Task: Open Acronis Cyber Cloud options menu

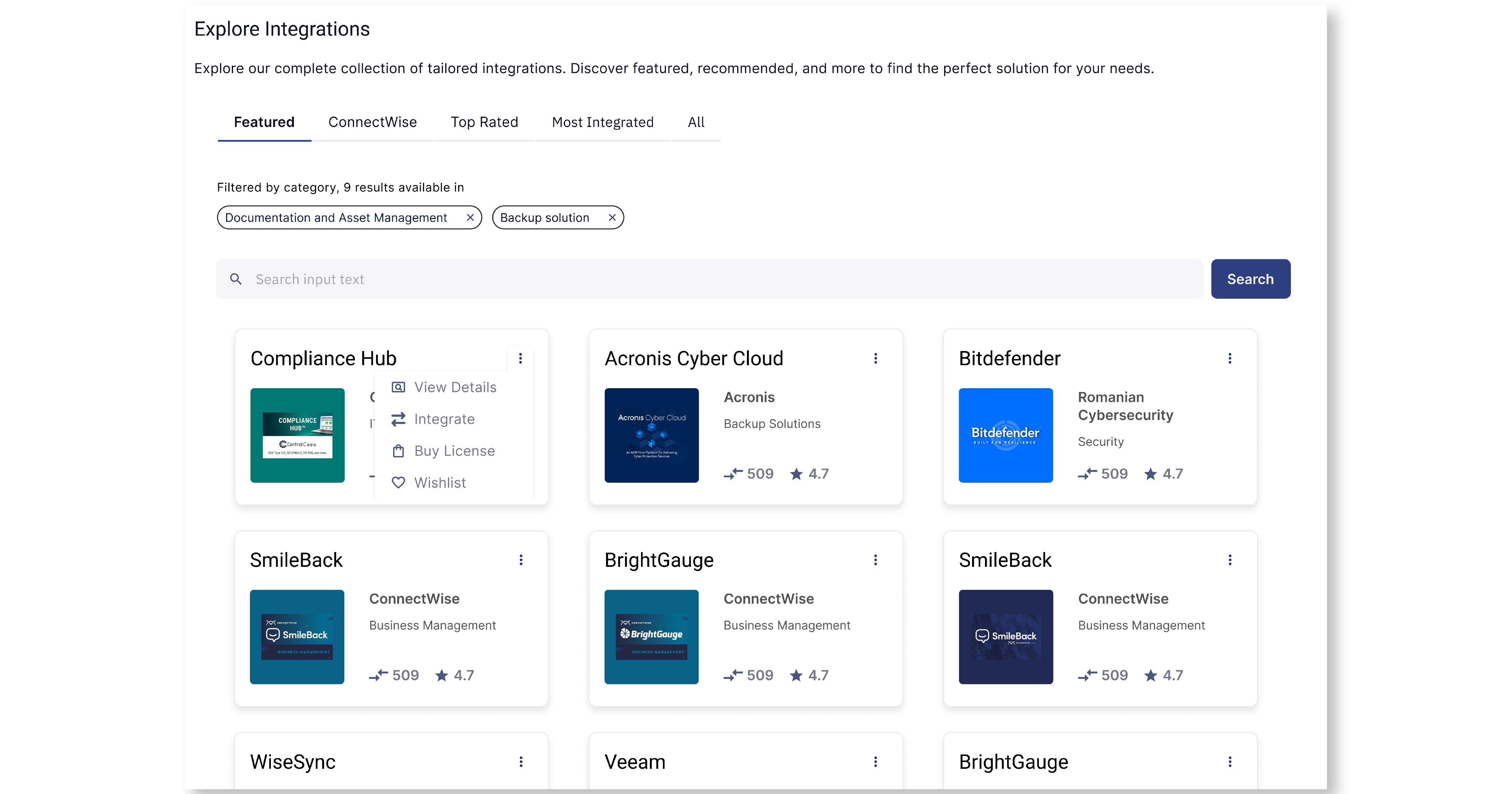Action: 875,358
